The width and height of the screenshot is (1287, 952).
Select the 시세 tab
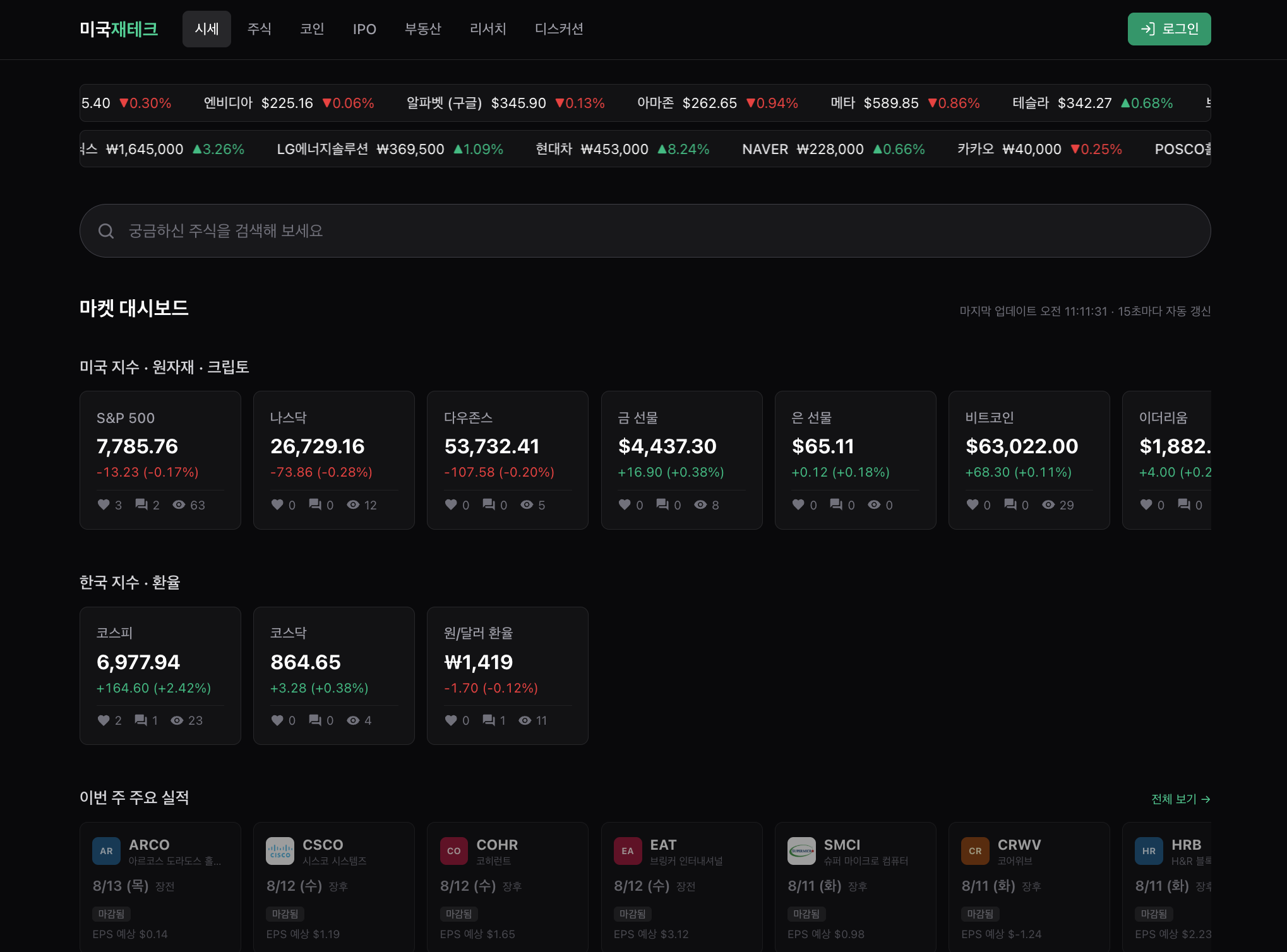(x=207, y=29)
